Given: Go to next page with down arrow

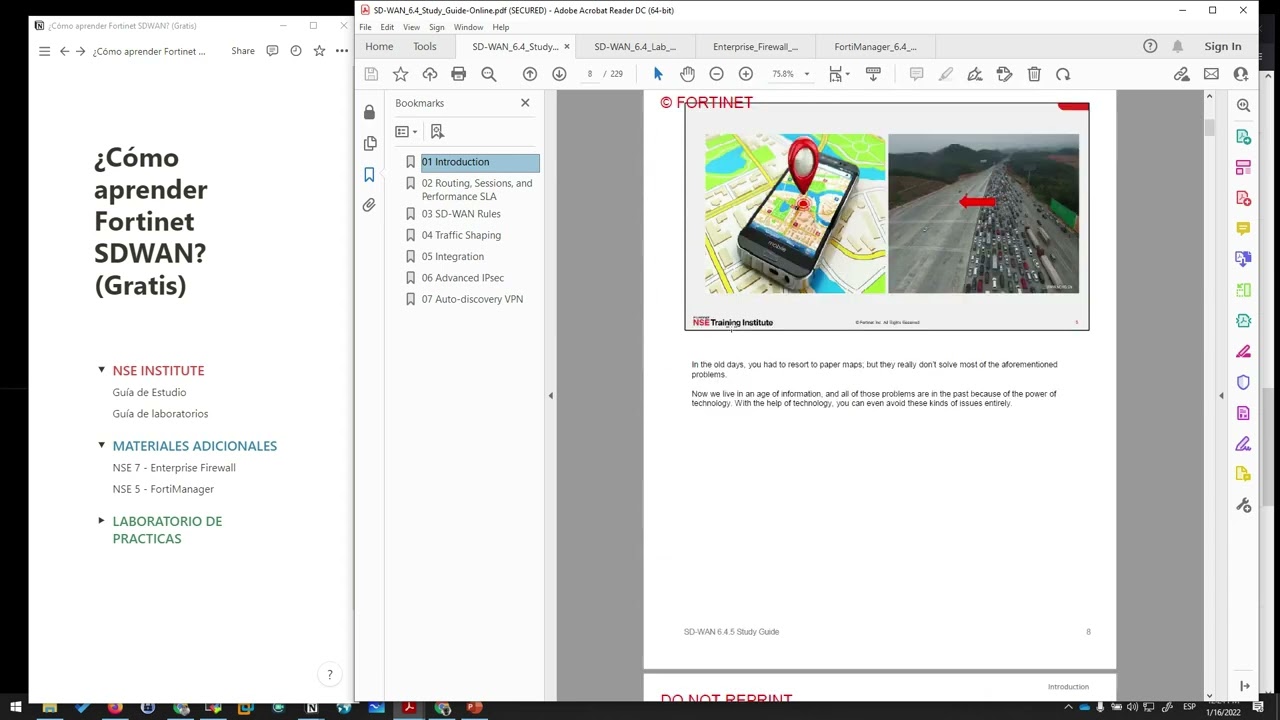Looking at the screenshot, I should [x=559, y=74].
